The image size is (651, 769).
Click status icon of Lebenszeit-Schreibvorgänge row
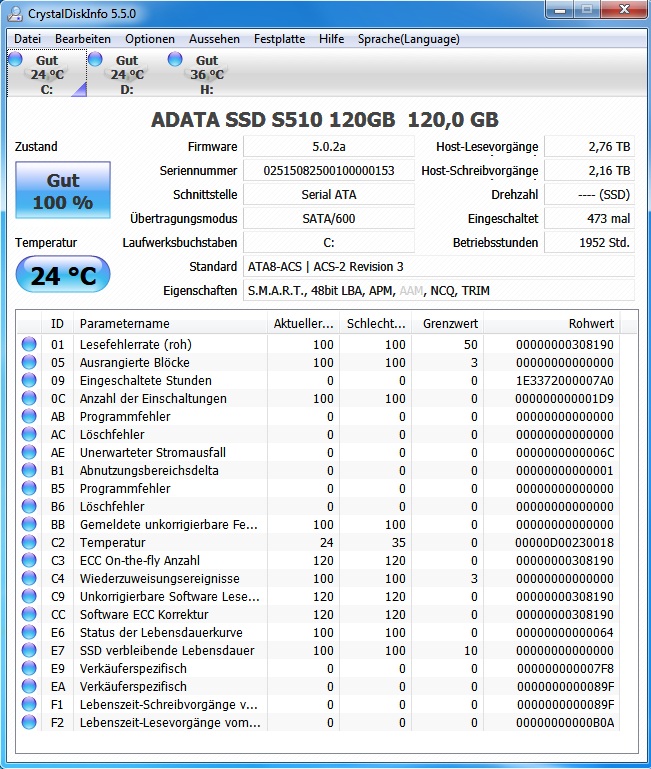pos(29,704)
